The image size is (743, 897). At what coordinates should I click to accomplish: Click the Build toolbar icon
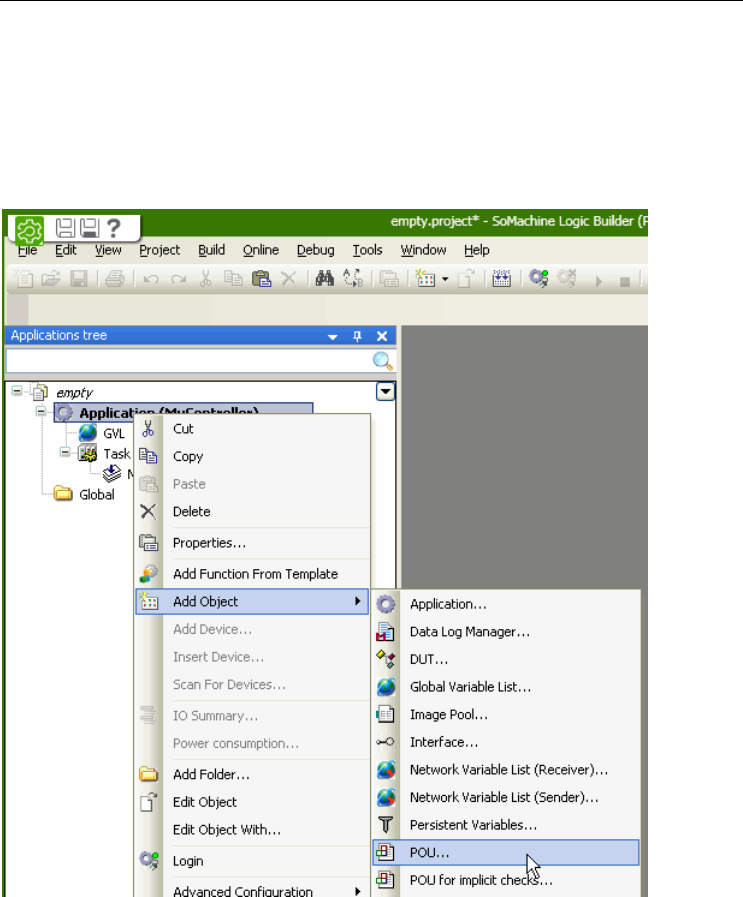tap(502, 279)
